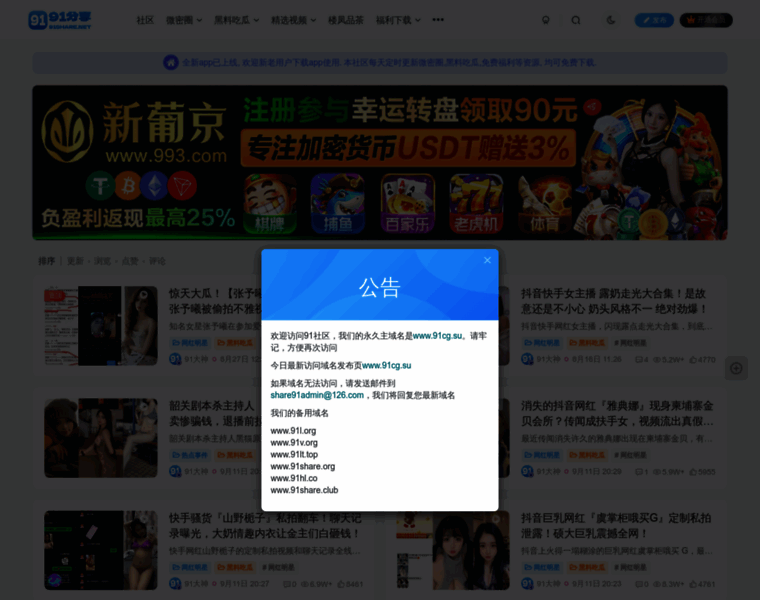Click 网红明星 tag under 惊天大瓜 post

tap(190, 343)
